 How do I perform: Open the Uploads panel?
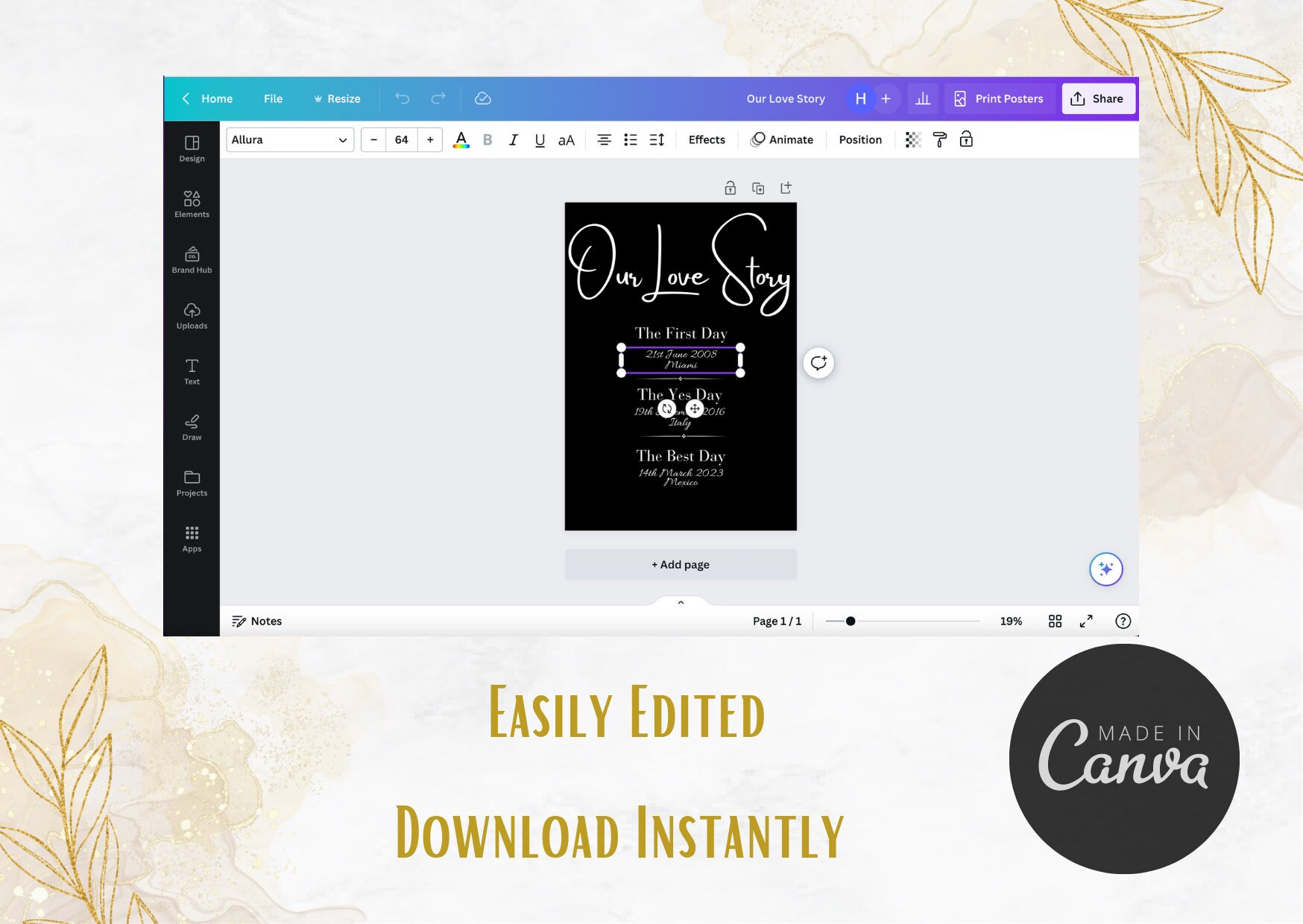click(192, 315)
